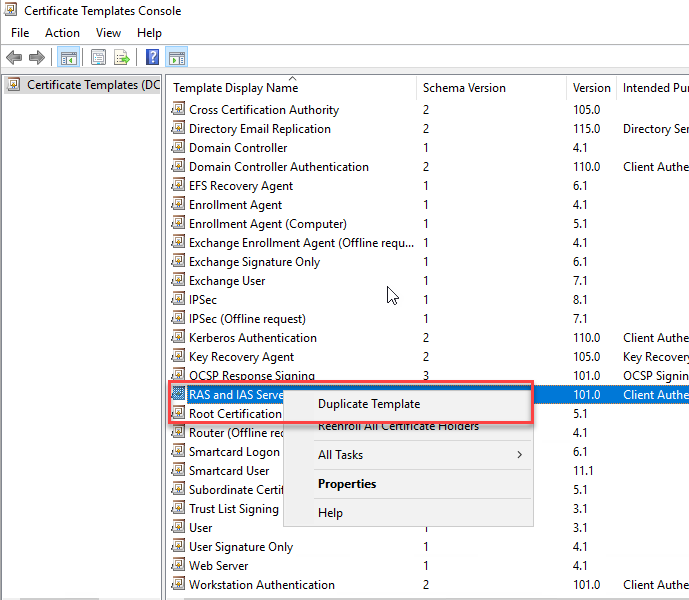Expand the All Tasks submenu

point(418,455)
